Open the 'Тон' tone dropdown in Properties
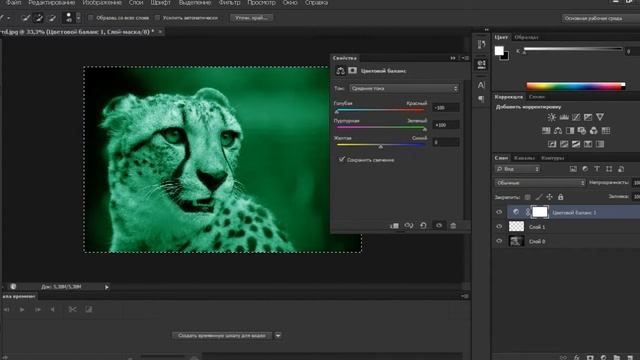 point(404,89)
